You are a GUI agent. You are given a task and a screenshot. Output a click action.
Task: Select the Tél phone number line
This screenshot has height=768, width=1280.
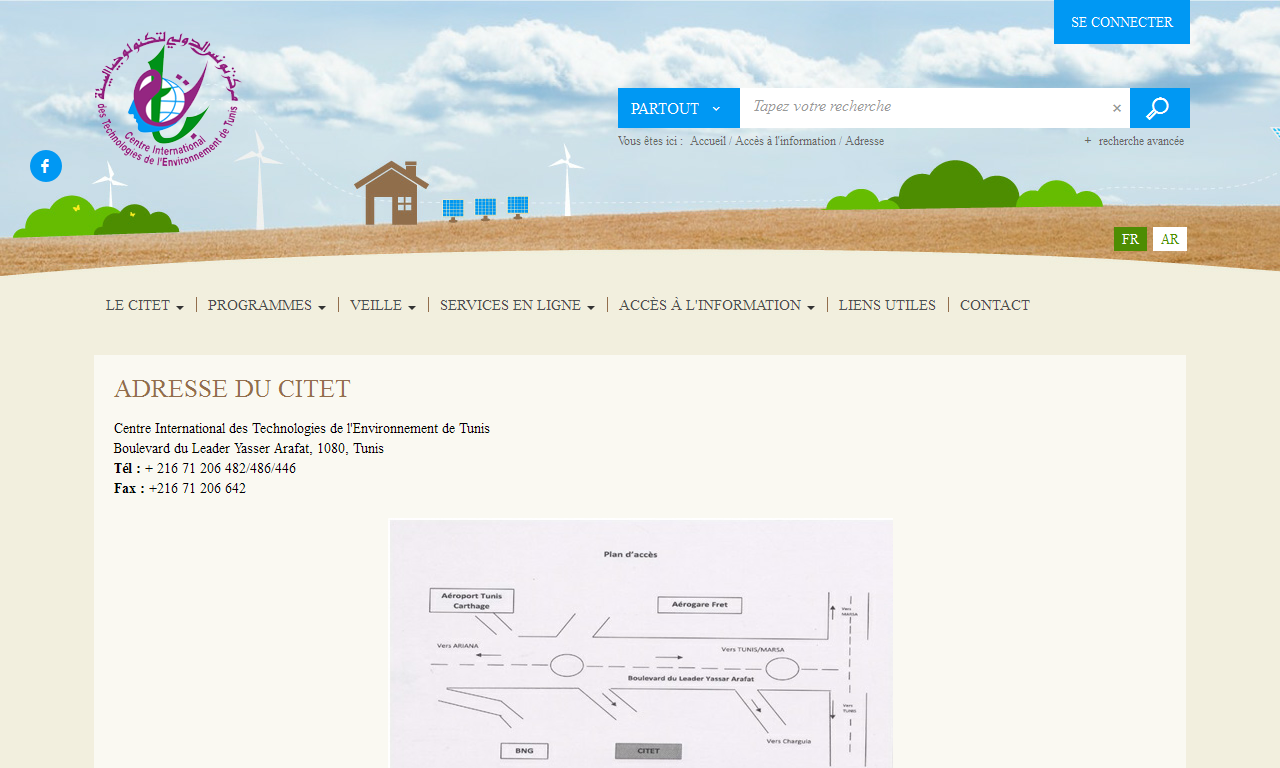pos(205,468)
